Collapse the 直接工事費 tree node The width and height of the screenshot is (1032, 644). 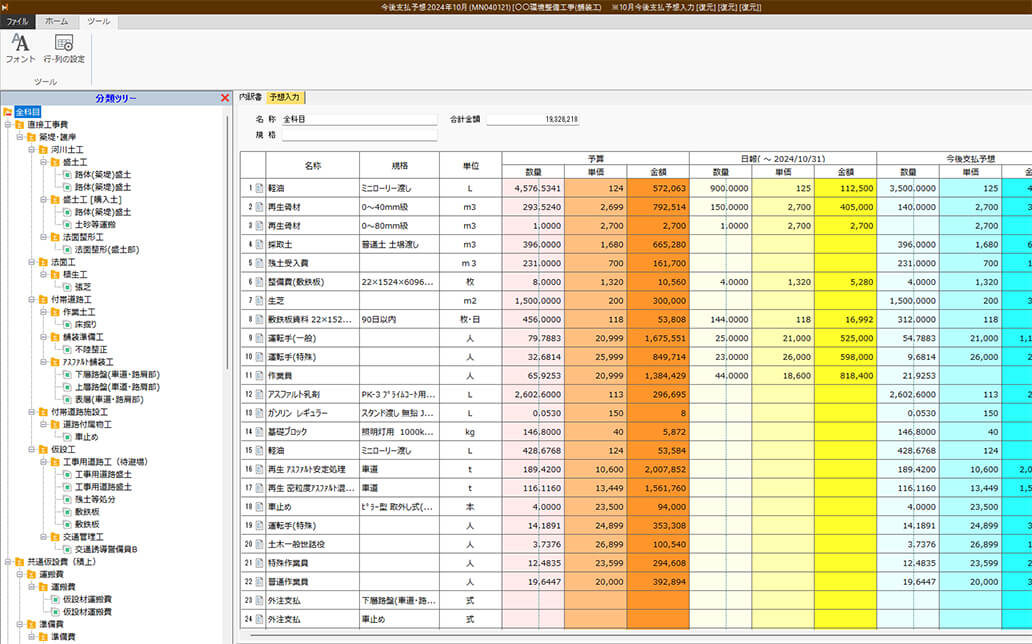[7, 125]
